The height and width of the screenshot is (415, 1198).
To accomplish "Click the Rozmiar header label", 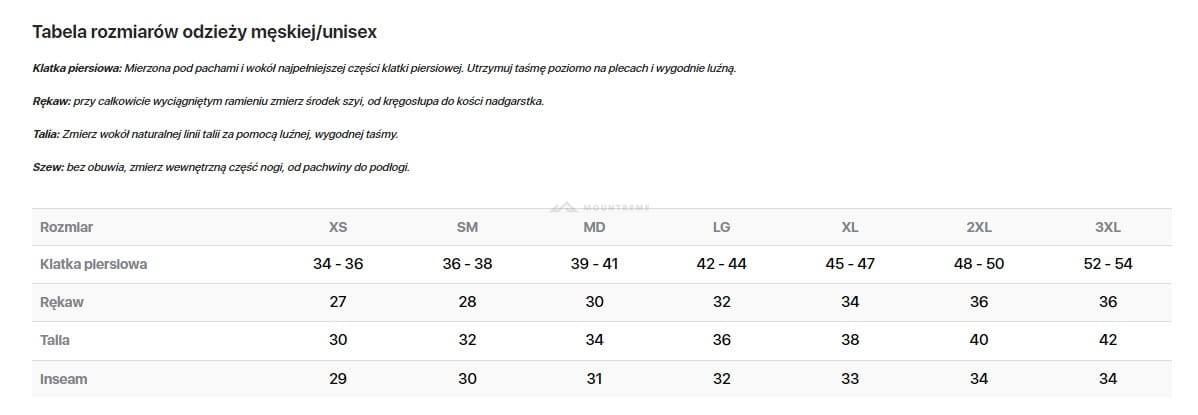I will (x=66, y=227).
